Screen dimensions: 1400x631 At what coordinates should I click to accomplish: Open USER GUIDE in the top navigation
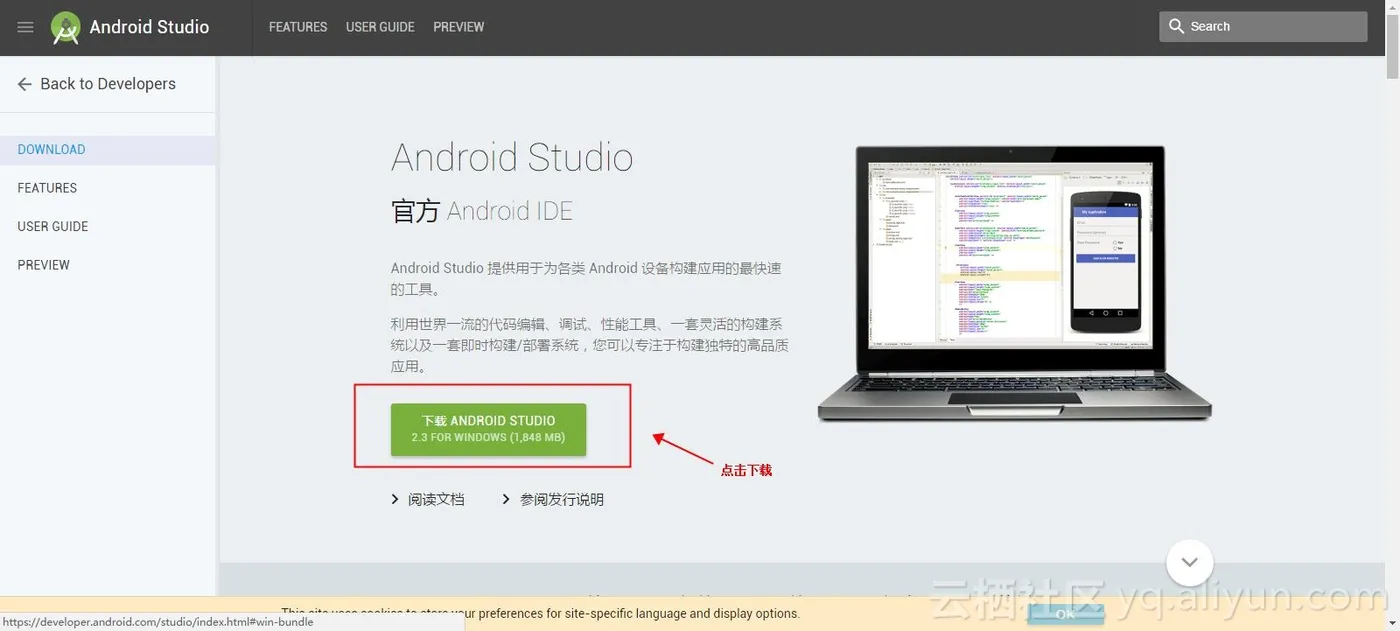tap(380, 27)
